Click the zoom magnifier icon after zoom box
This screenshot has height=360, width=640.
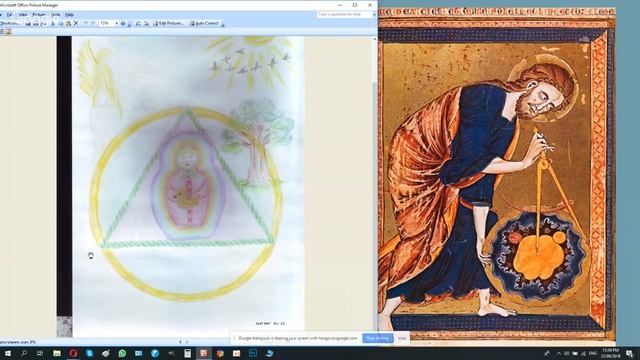tap(123, 24)
